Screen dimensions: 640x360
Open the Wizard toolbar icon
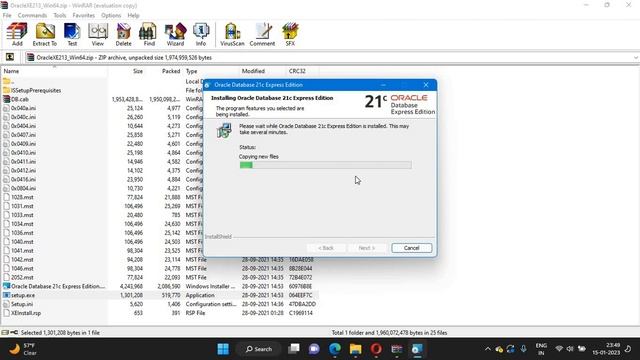point(175,34)
